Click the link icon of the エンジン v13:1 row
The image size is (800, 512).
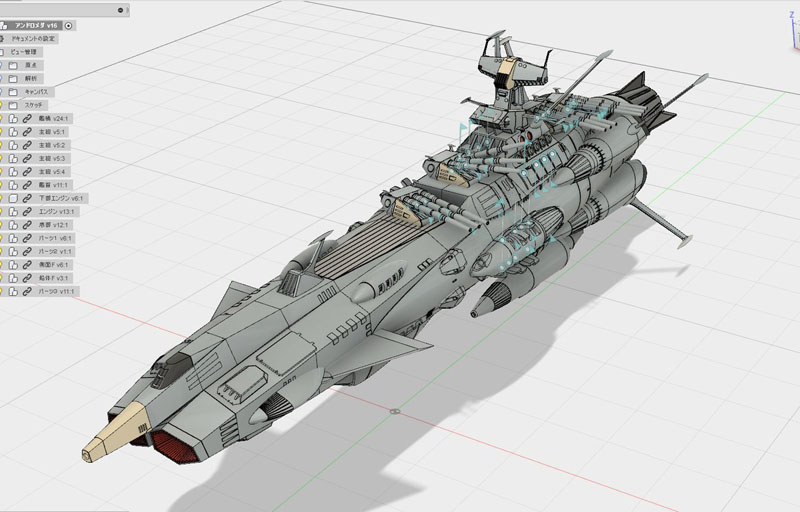(x=27, y=212)
